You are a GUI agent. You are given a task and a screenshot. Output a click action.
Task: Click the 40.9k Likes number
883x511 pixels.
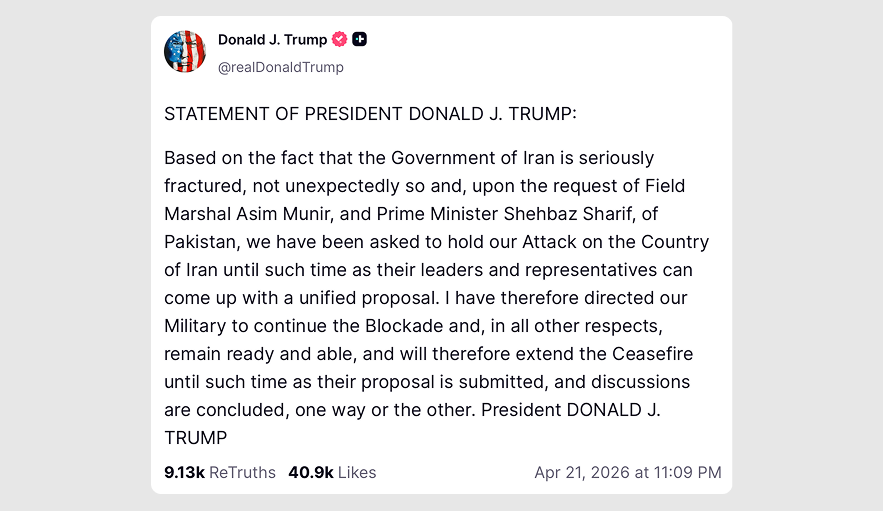[310, 472]
